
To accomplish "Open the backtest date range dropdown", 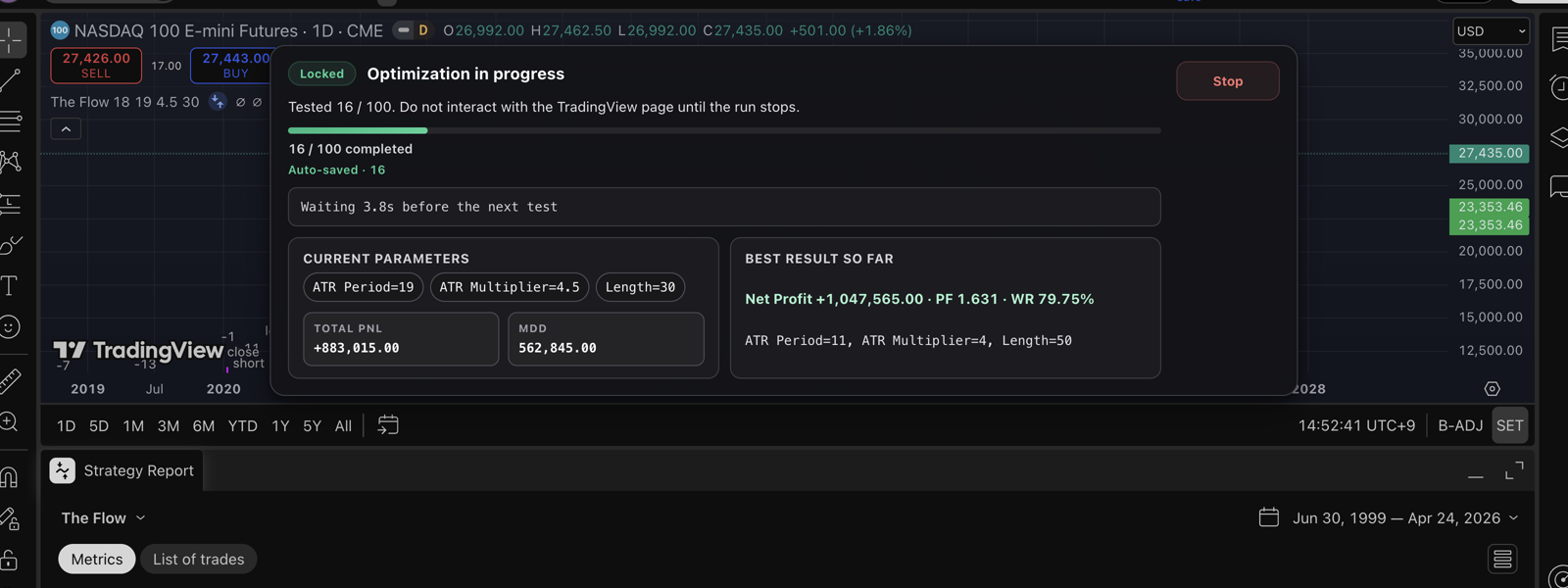I will pos(1405,517).
